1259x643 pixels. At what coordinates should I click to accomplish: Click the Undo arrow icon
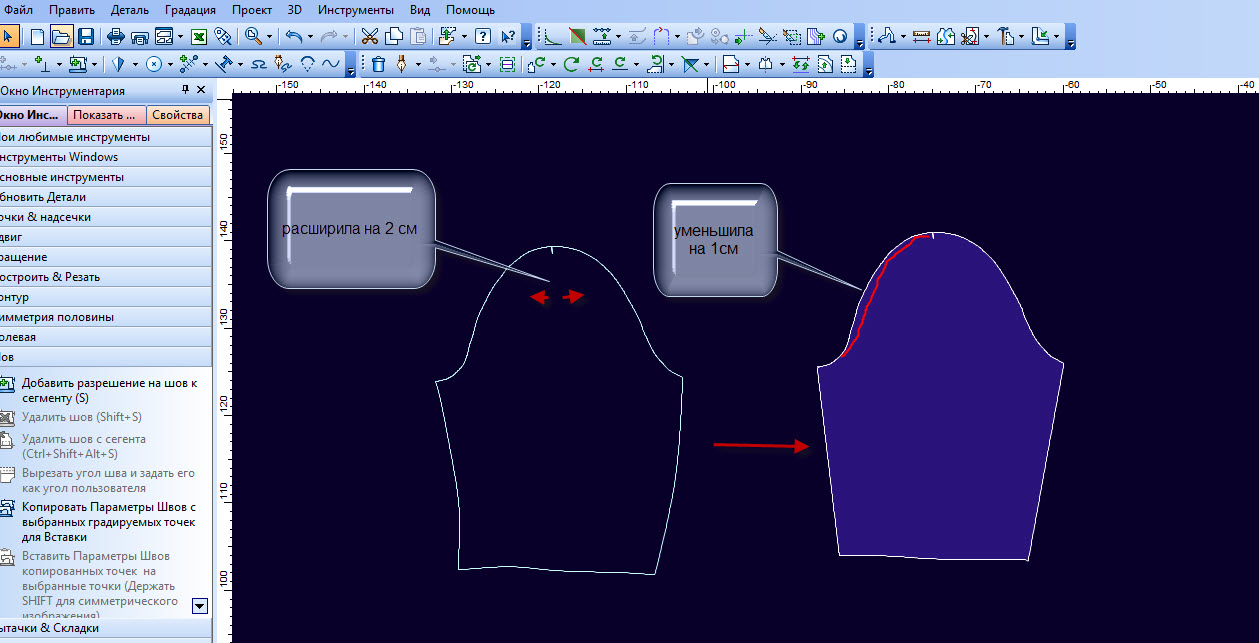[293, 37]
